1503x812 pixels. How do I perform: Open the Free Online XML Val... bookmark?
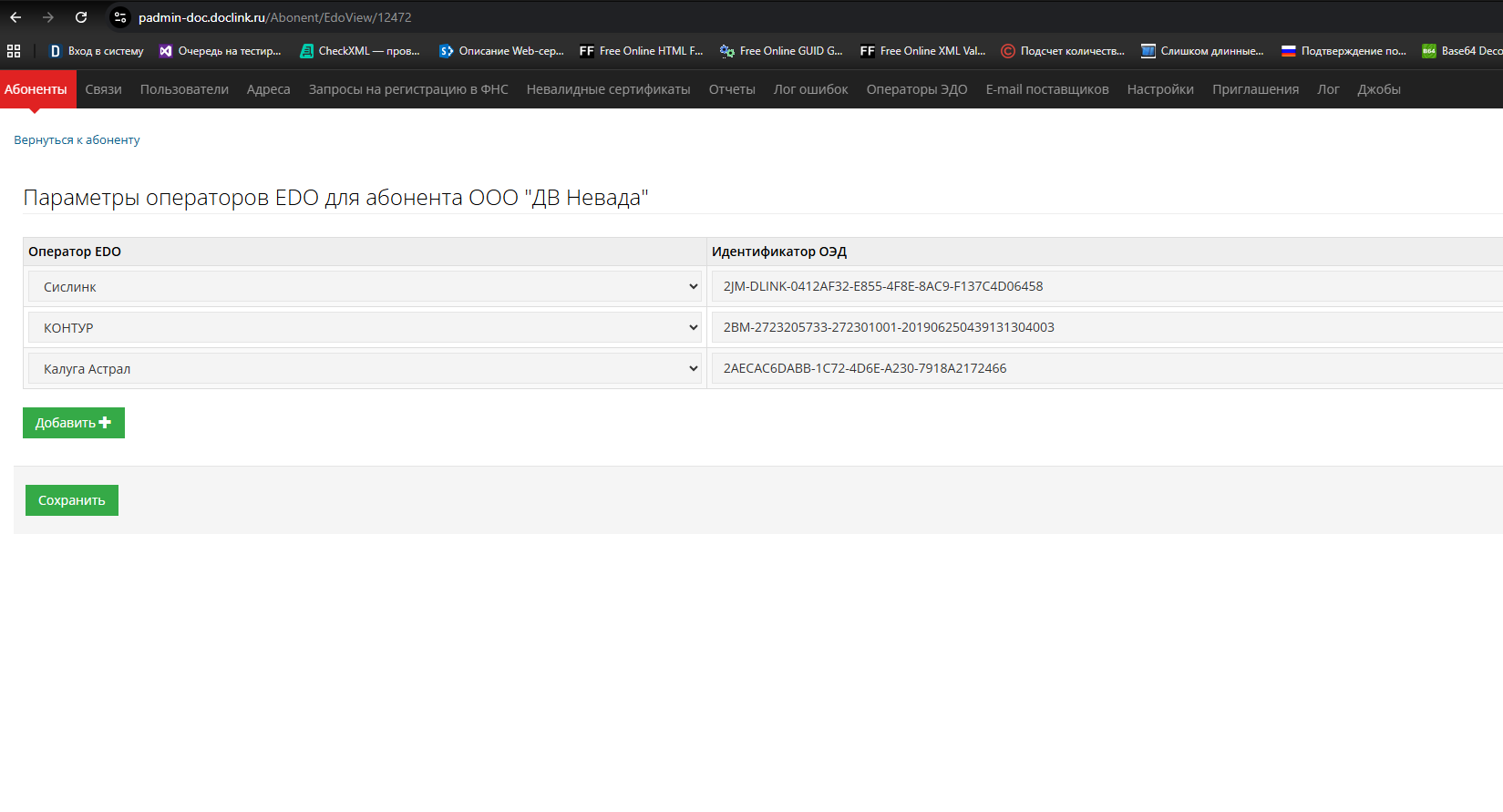[922, 51]
